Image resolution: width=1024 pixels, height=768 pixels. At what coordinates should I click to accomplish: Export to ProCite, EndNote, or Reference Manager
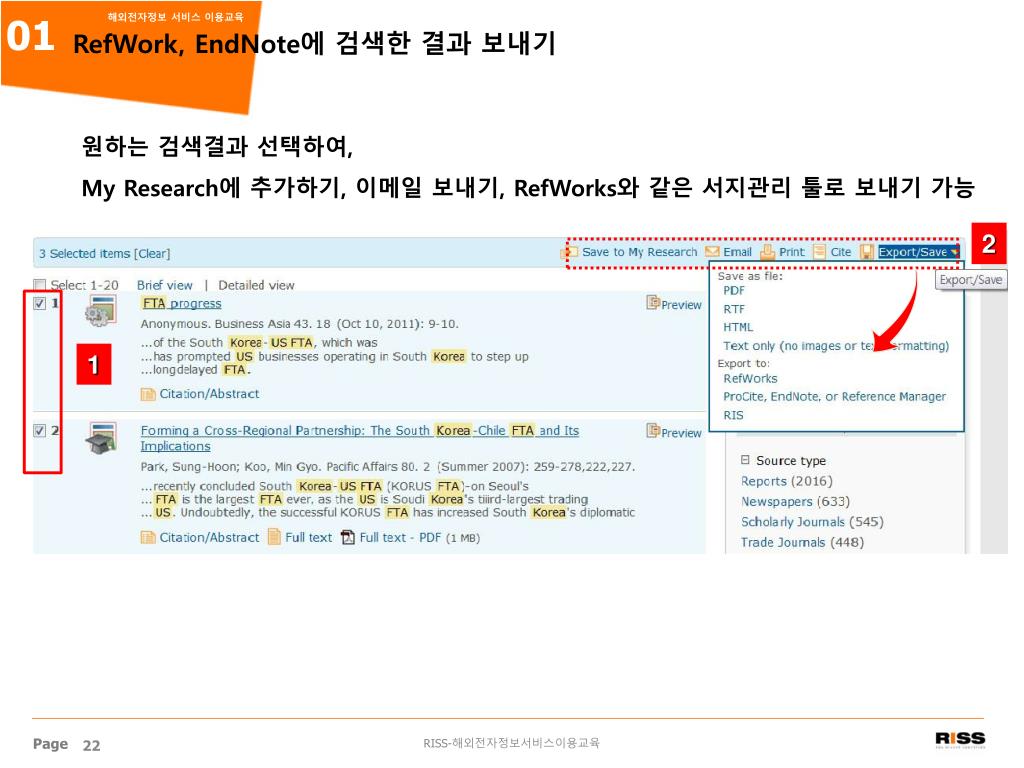pos(834,396)
